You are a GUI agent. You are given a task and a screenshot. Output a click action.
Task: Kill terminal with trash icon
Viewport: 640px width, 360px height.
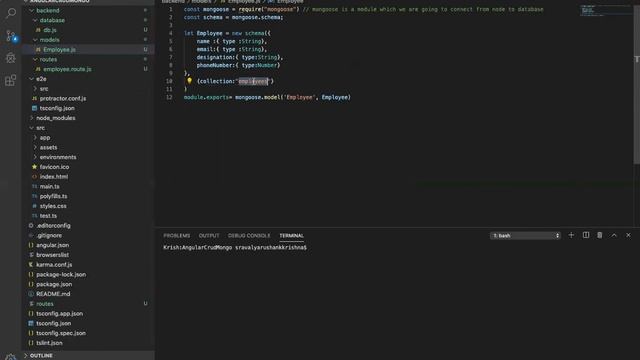pos(600,235)
